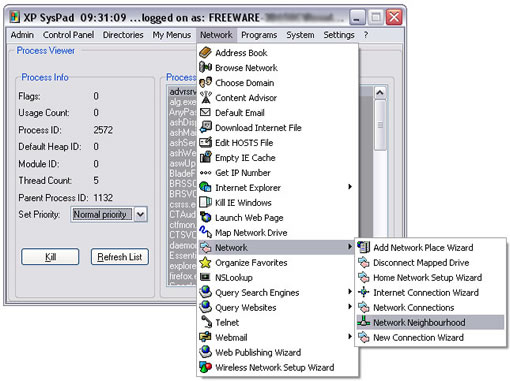Click the Internet Connection Wizard icon
This screenshot has height=381, width=510.
click(x=364, y=292)
